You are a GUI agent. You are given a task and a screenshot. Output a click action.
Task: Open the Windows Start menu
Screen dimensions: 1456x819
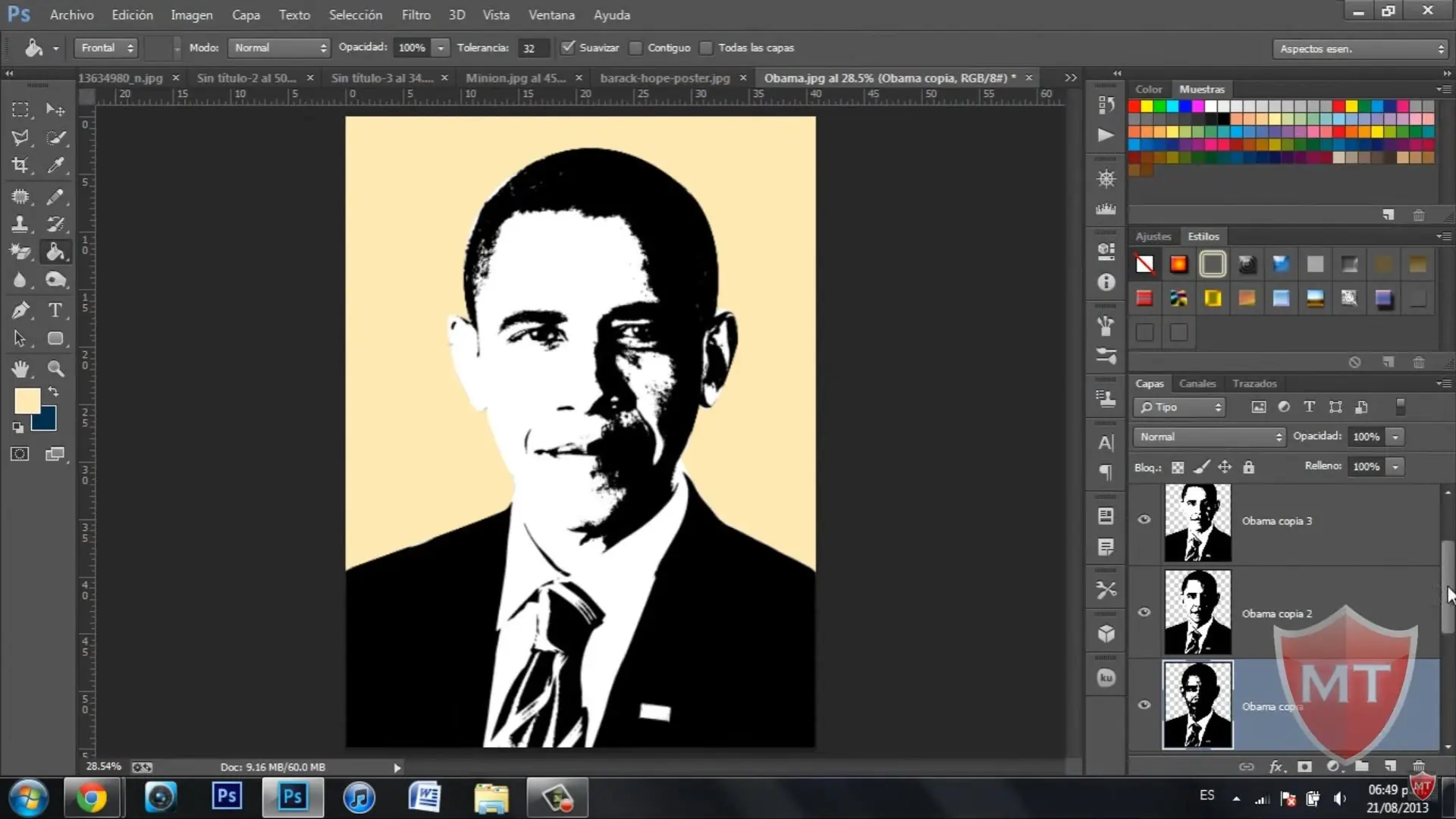[x=29, y=798]
